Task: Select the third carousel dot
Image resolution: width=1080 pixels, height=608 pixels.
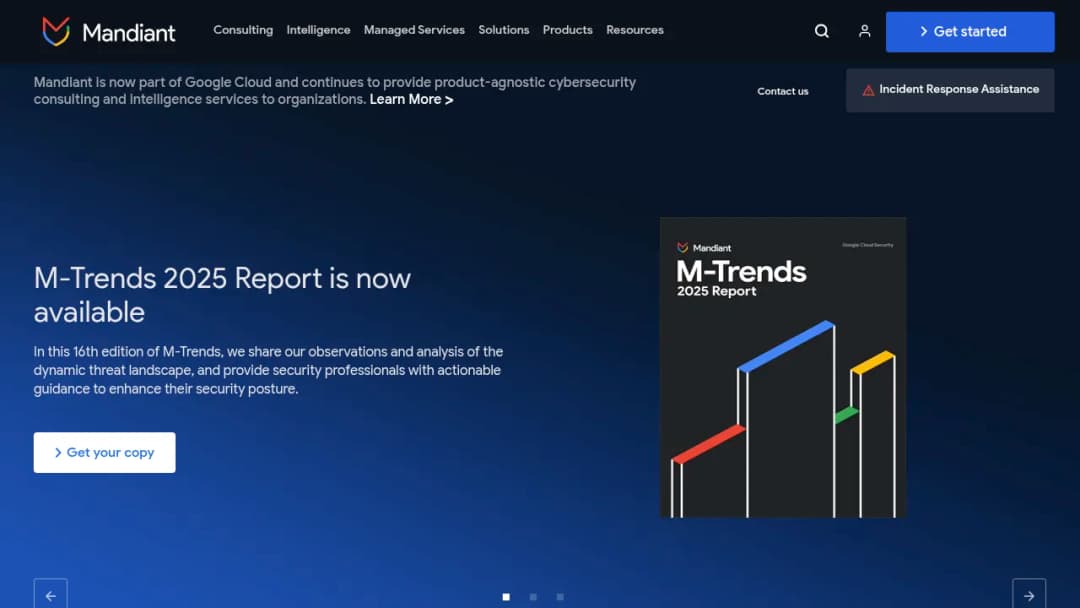Action: (x=560, y=597)
